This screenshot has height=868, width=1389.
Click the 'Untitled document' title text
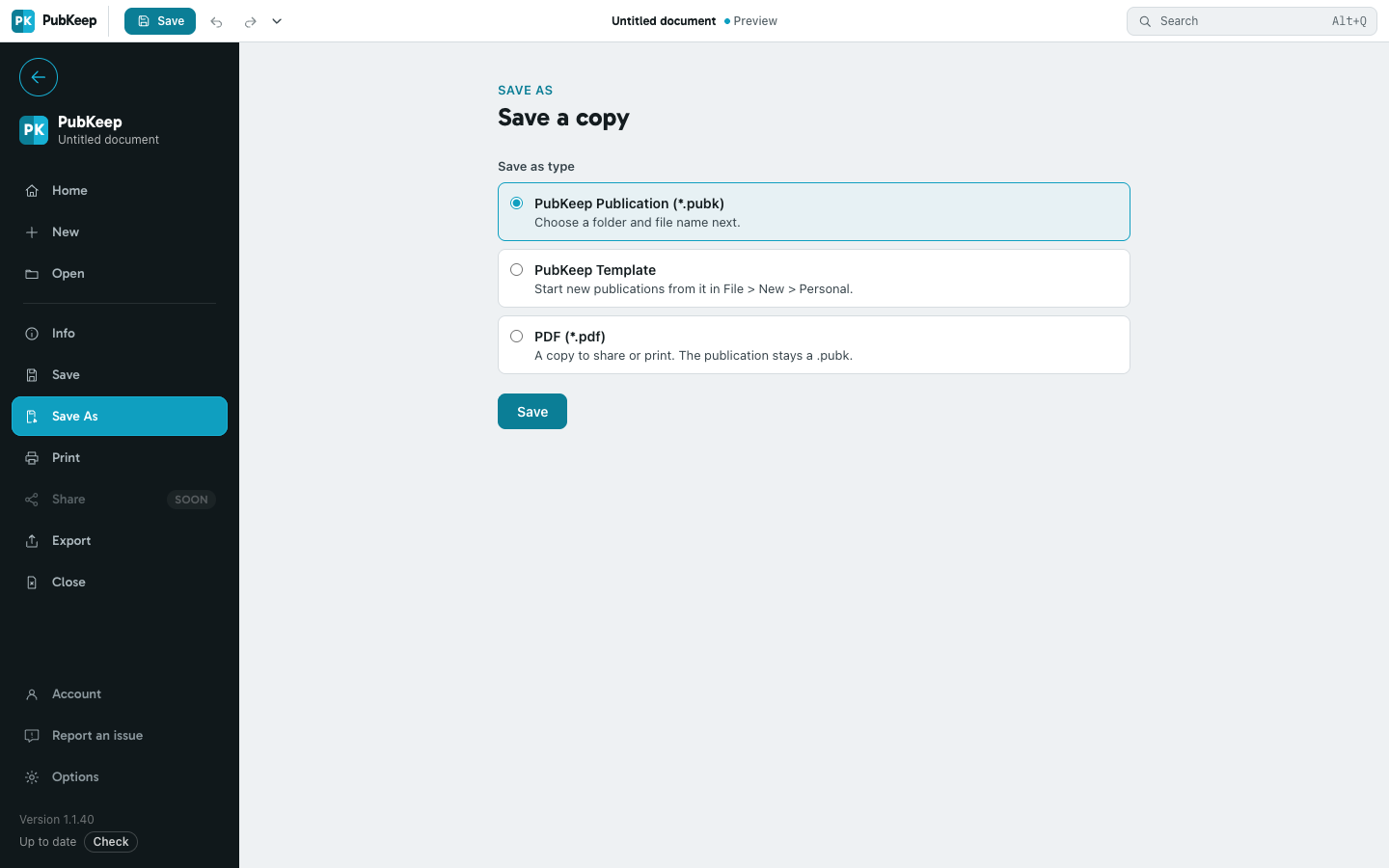(664, 21)
